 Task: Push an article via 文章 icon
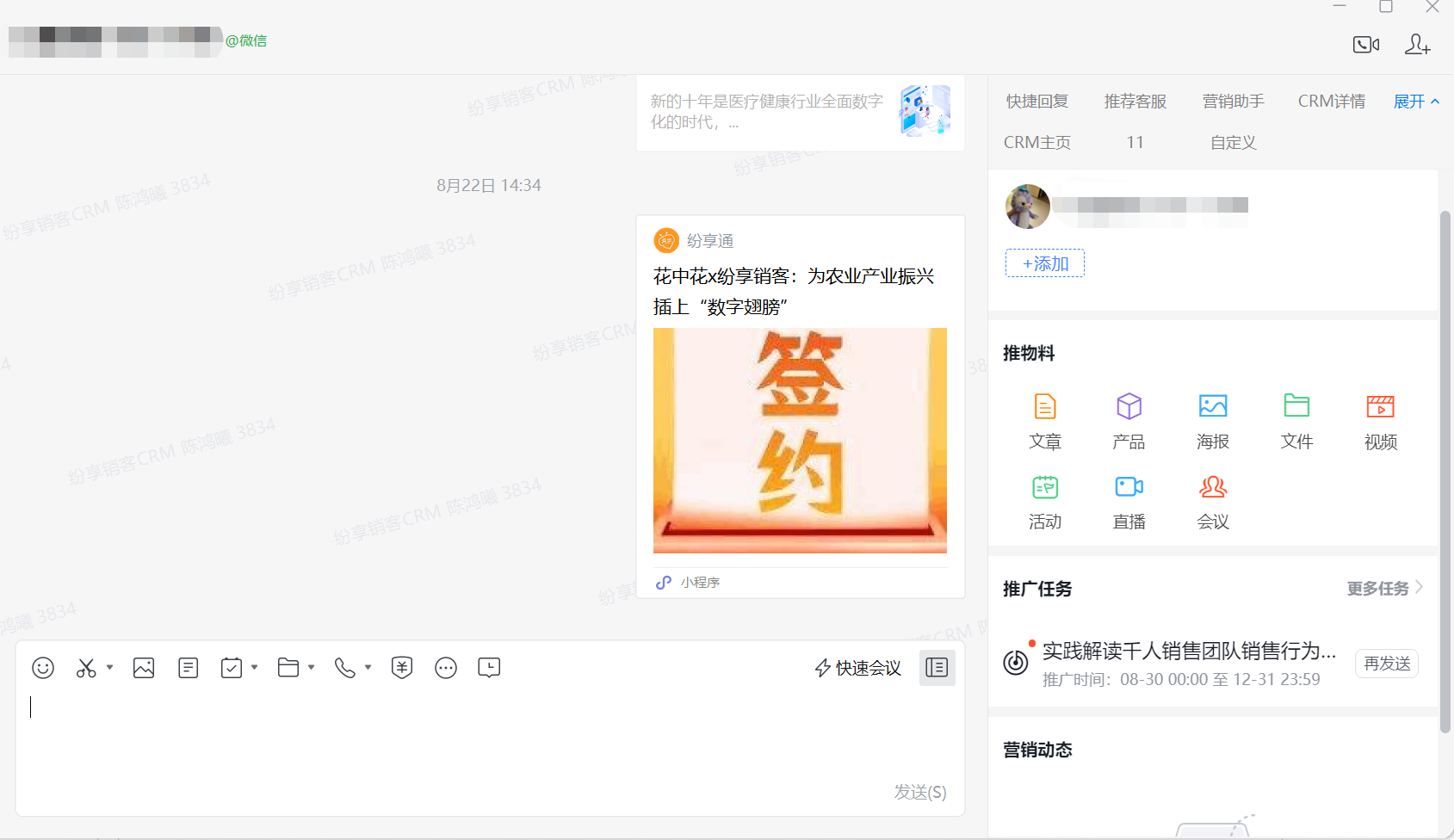point(1045,422)
